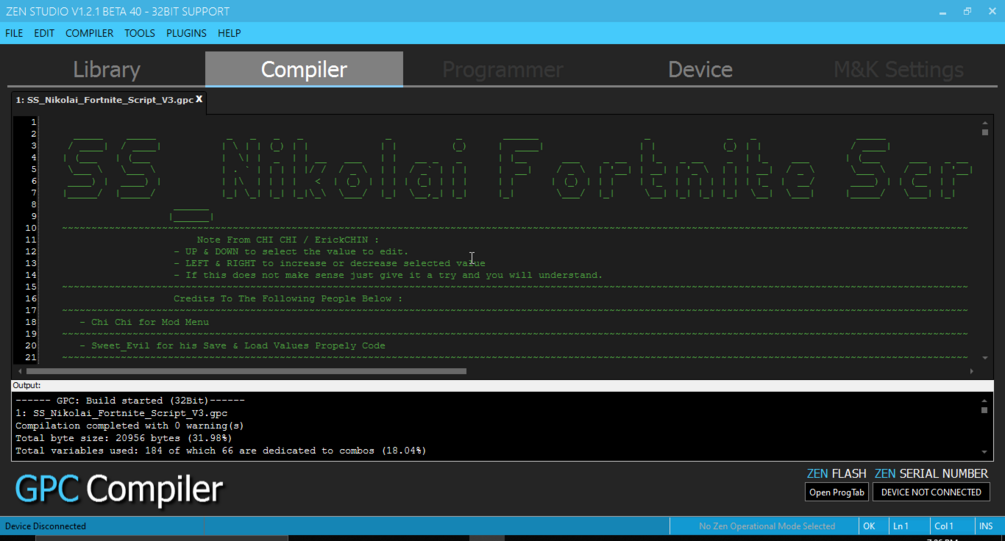Click the horizontal scroll right arrow

point(972,371)
